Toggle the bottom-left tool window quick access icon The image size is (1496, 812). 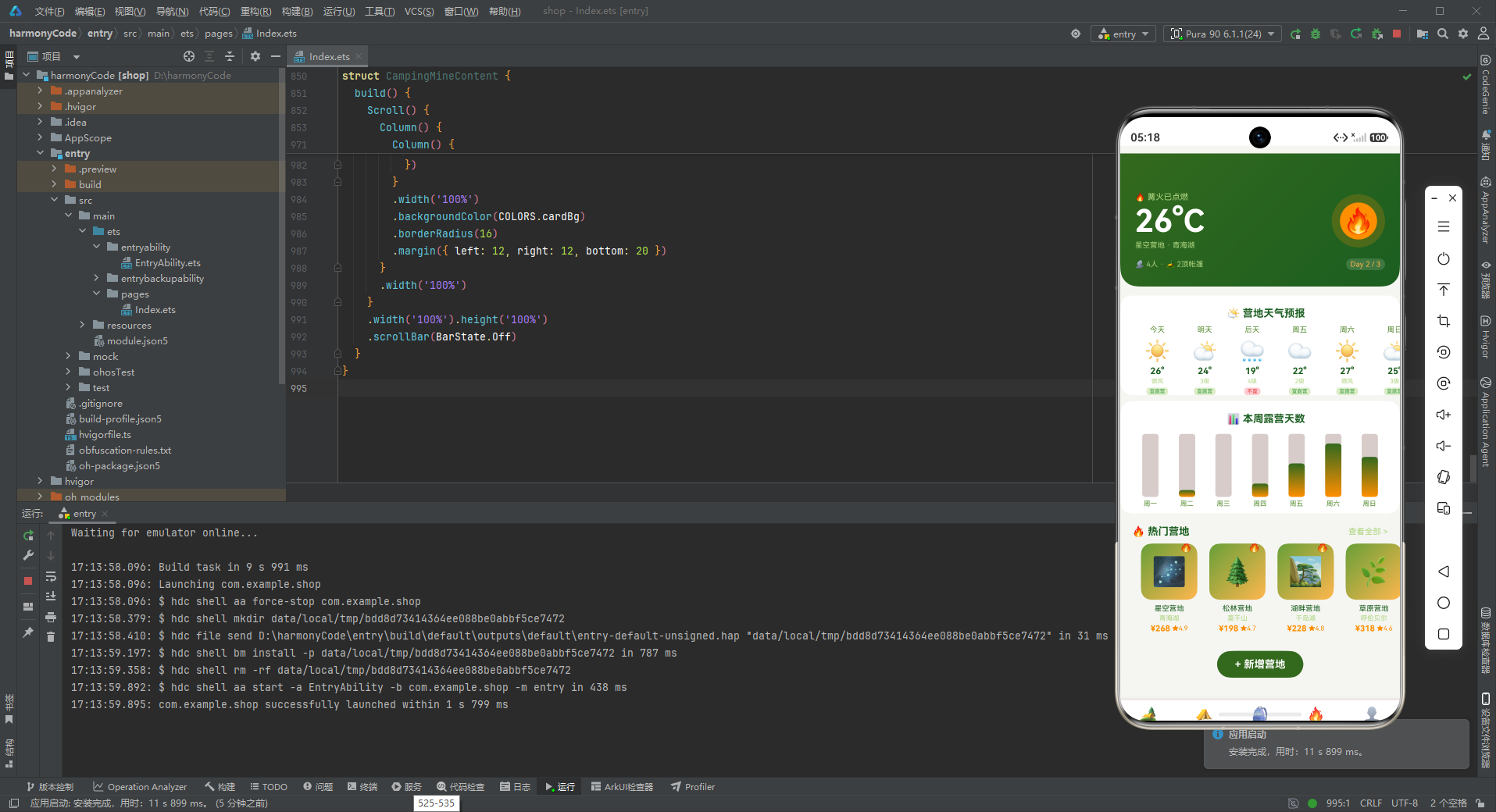click(13, 803)
